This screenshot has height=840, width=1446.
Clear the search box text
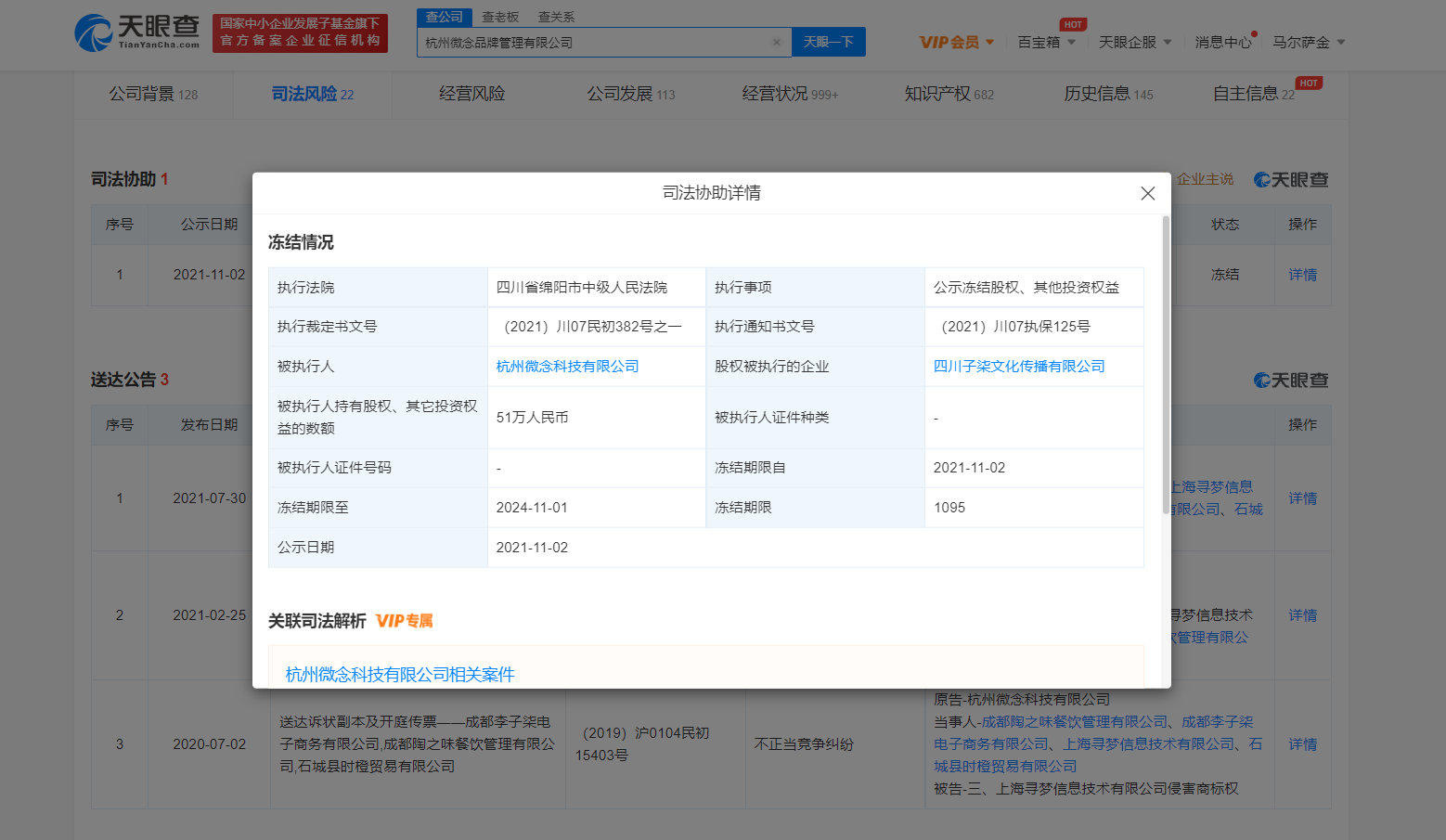click(777, 42)
